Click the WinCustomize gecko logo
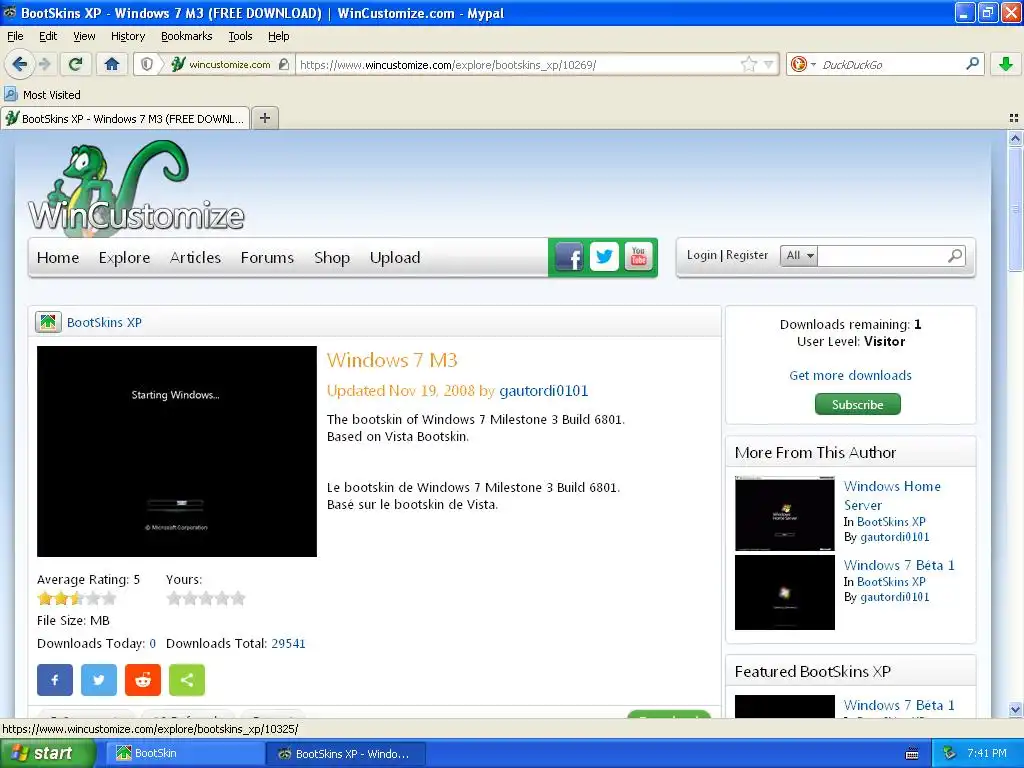Viewport: 1024px width, 768px height. (136, 186)
